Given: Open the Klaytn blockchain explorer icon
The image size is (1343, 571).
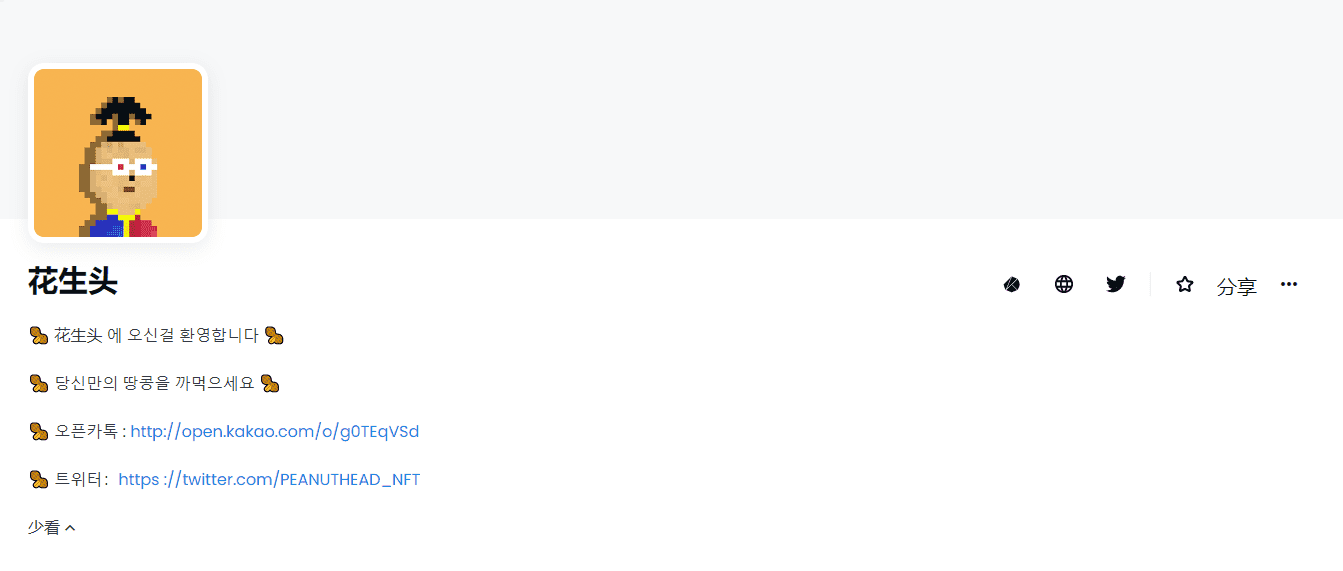Looking at the screenshot, I should [1012, 285].
